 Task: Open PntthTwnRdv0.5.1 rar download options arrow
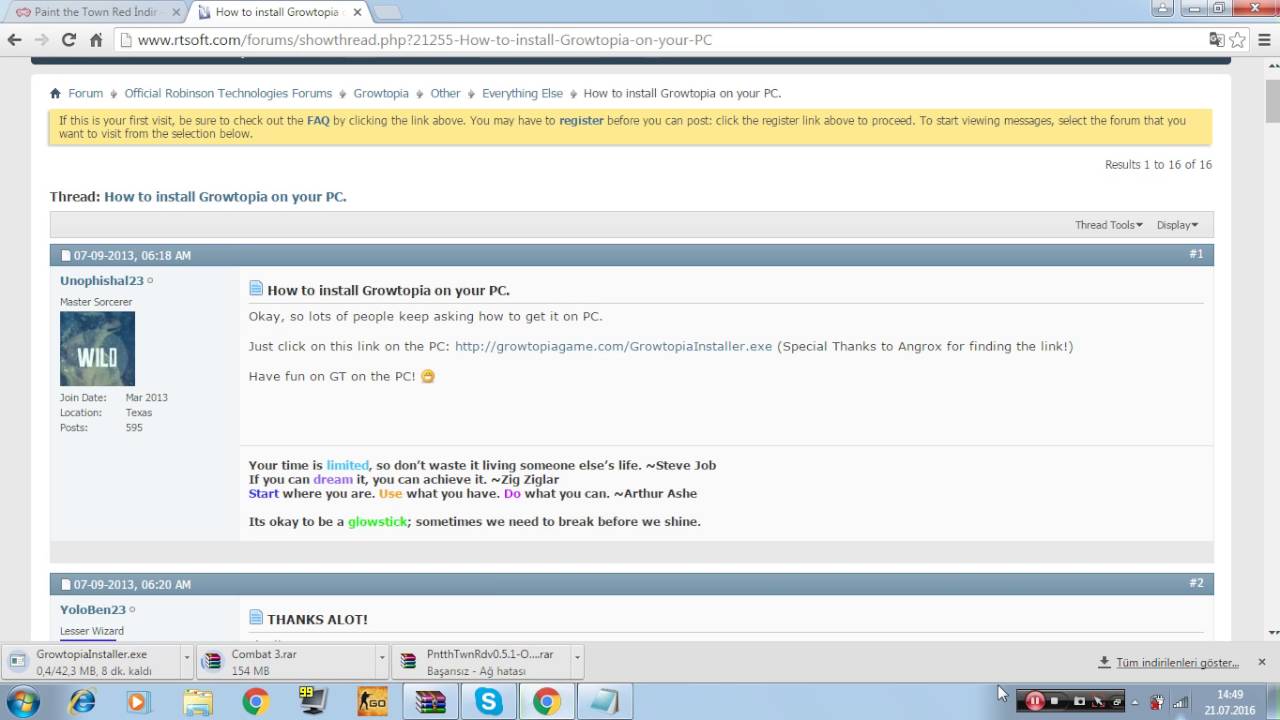[x=577, y=661]
